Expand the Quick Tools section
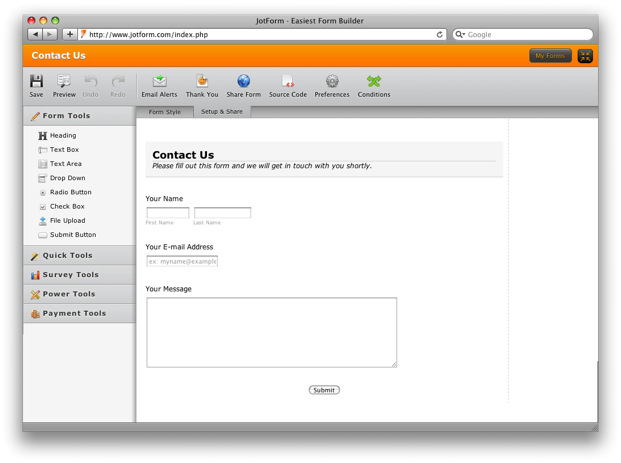This screenshot has width=621, height=463. [79, 255]
